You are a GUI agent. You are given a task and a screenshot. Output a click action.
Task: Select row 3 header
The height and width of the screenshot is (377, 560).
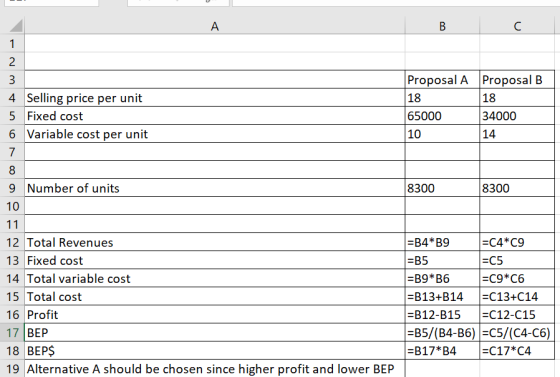(12, 80)
